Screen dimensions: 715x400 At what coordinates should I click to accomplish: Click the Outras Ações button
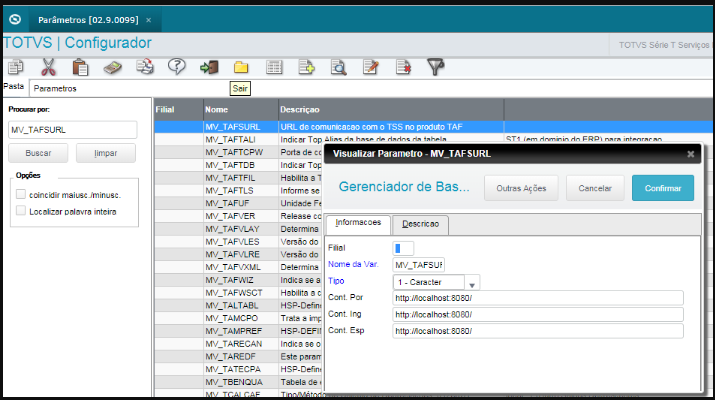521,188
